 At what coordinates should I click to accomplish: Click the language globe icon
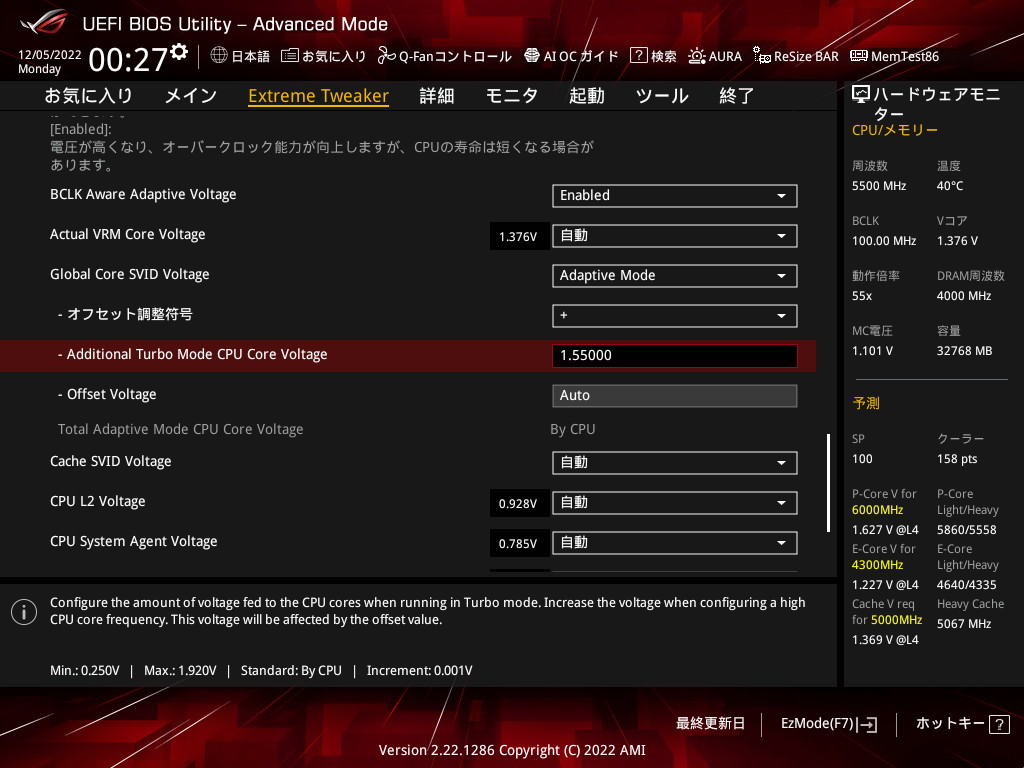coord(219,56)
